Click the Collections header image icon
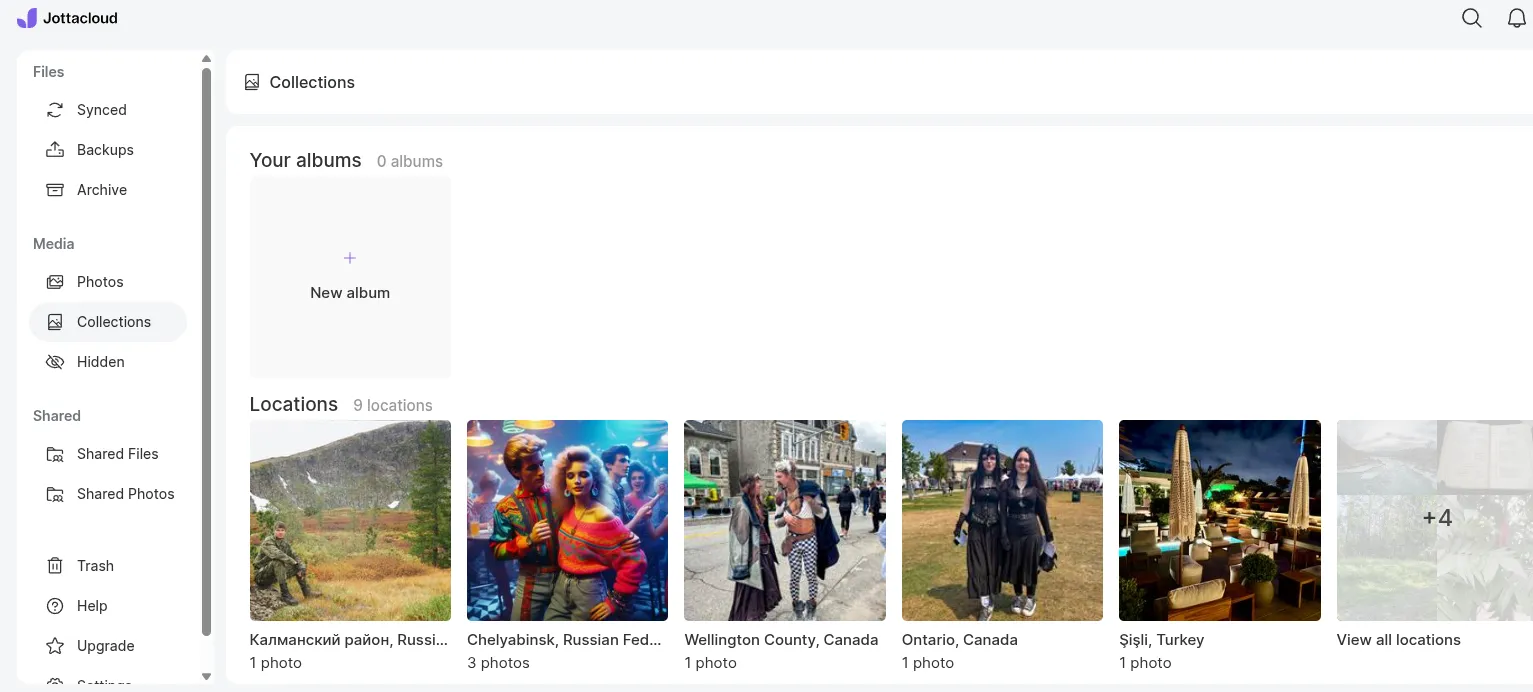 click(252, 82)
